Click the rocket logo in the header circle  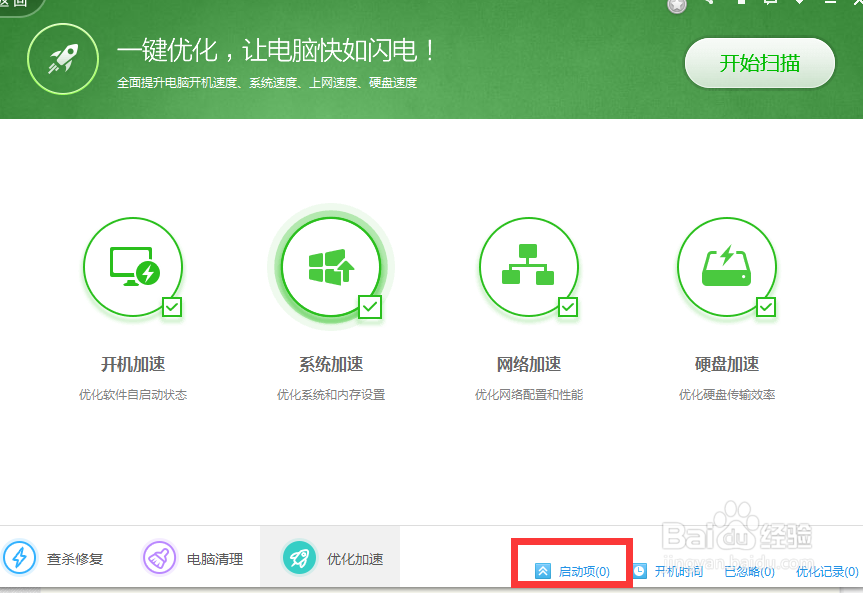pos(62,59)
